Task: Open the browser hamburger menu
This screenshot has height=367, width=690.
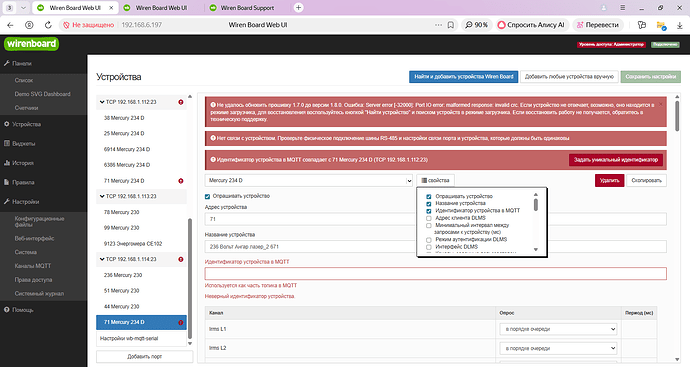Action: [623, 7]
